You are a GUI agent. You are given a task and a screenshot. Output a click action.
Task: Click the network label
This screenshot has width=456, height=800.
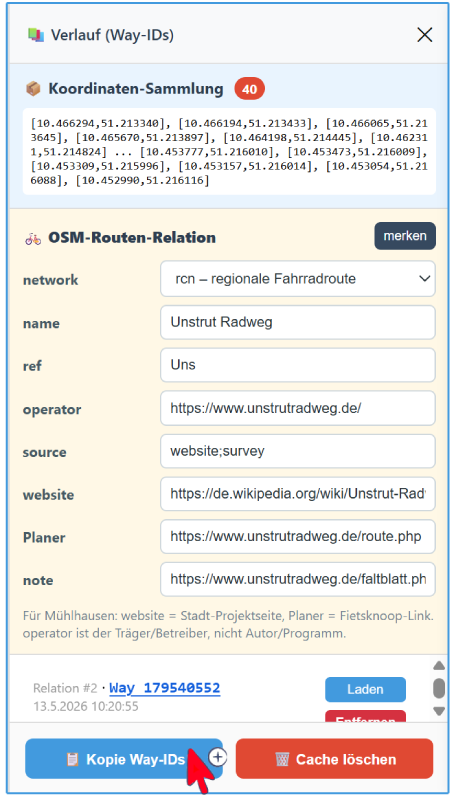coord(50,280)
